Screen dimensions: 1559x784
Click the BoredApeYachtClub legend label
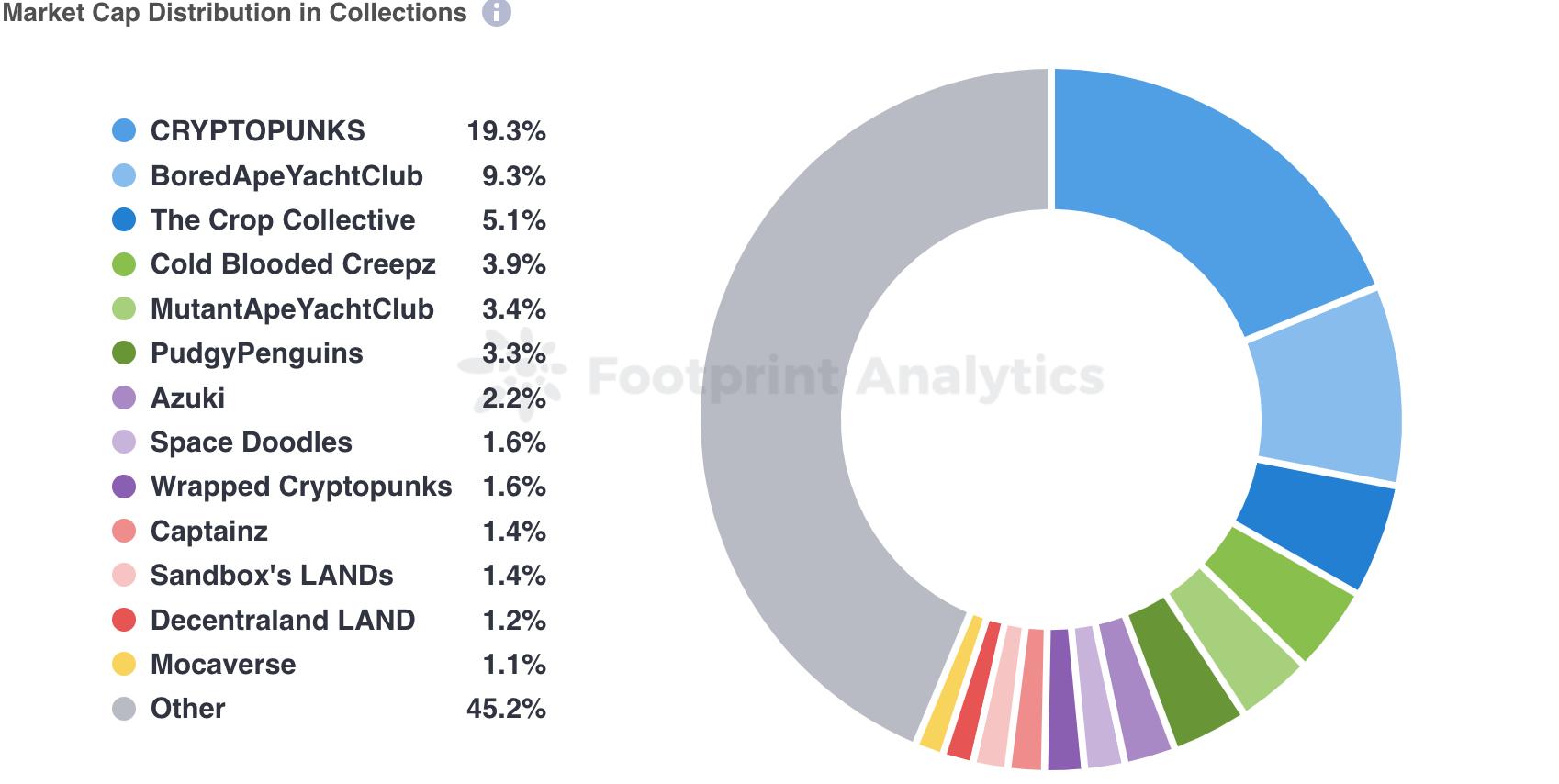286,175
